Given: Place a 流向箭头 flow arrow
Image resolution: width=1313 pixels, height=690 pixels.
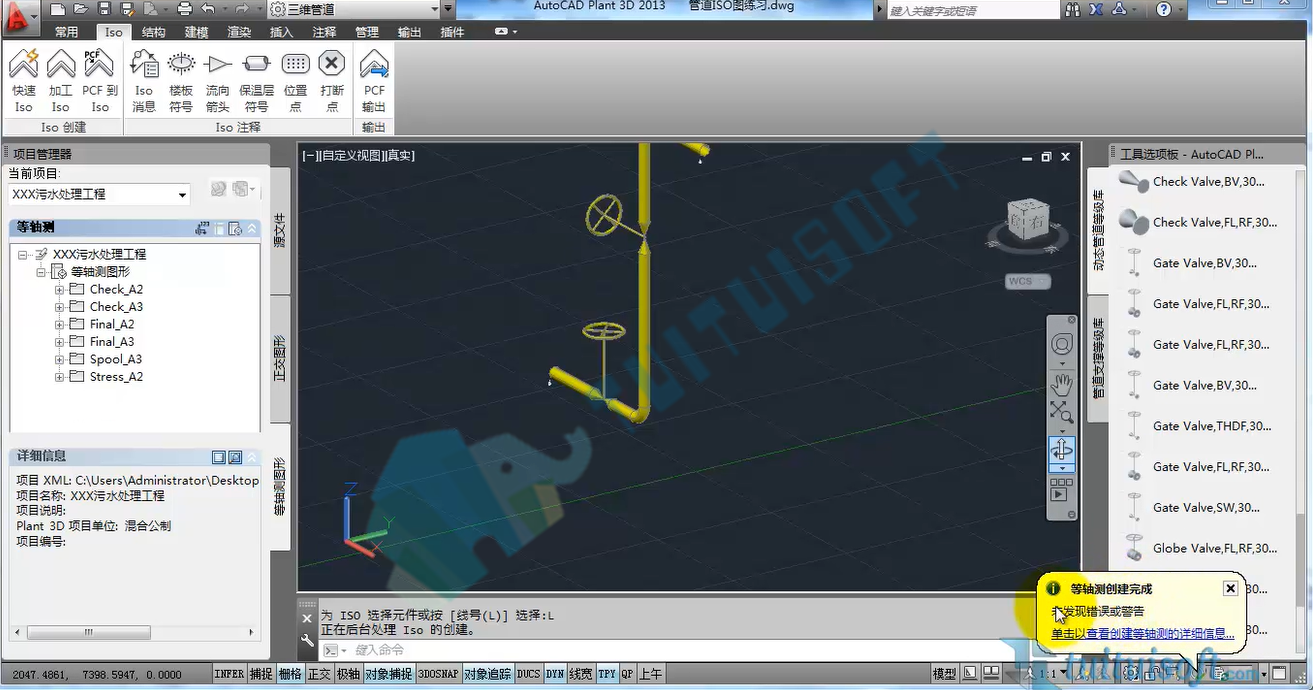Looking at the screenshot, I should 217,81.
